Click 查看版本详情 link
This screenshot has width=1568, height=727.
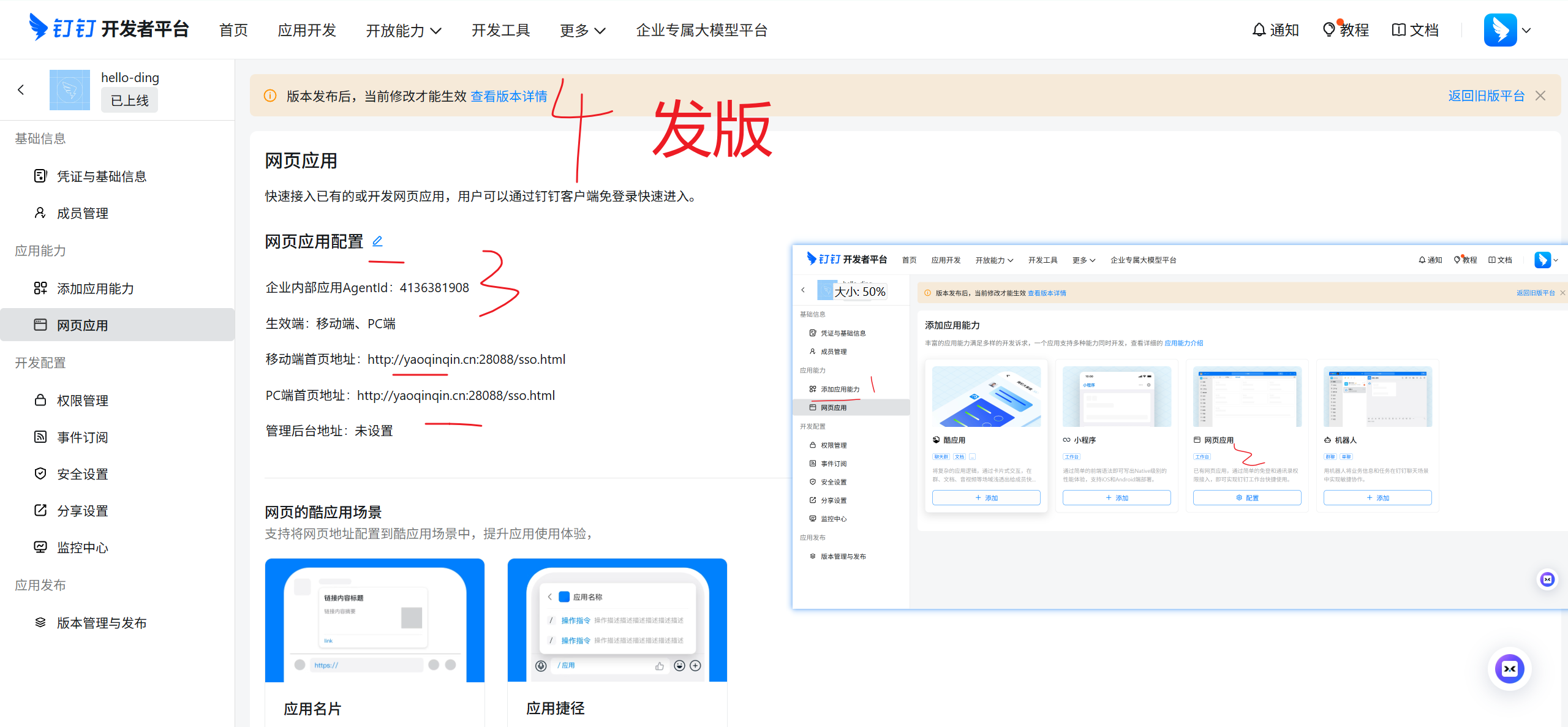tap(508, 96)
